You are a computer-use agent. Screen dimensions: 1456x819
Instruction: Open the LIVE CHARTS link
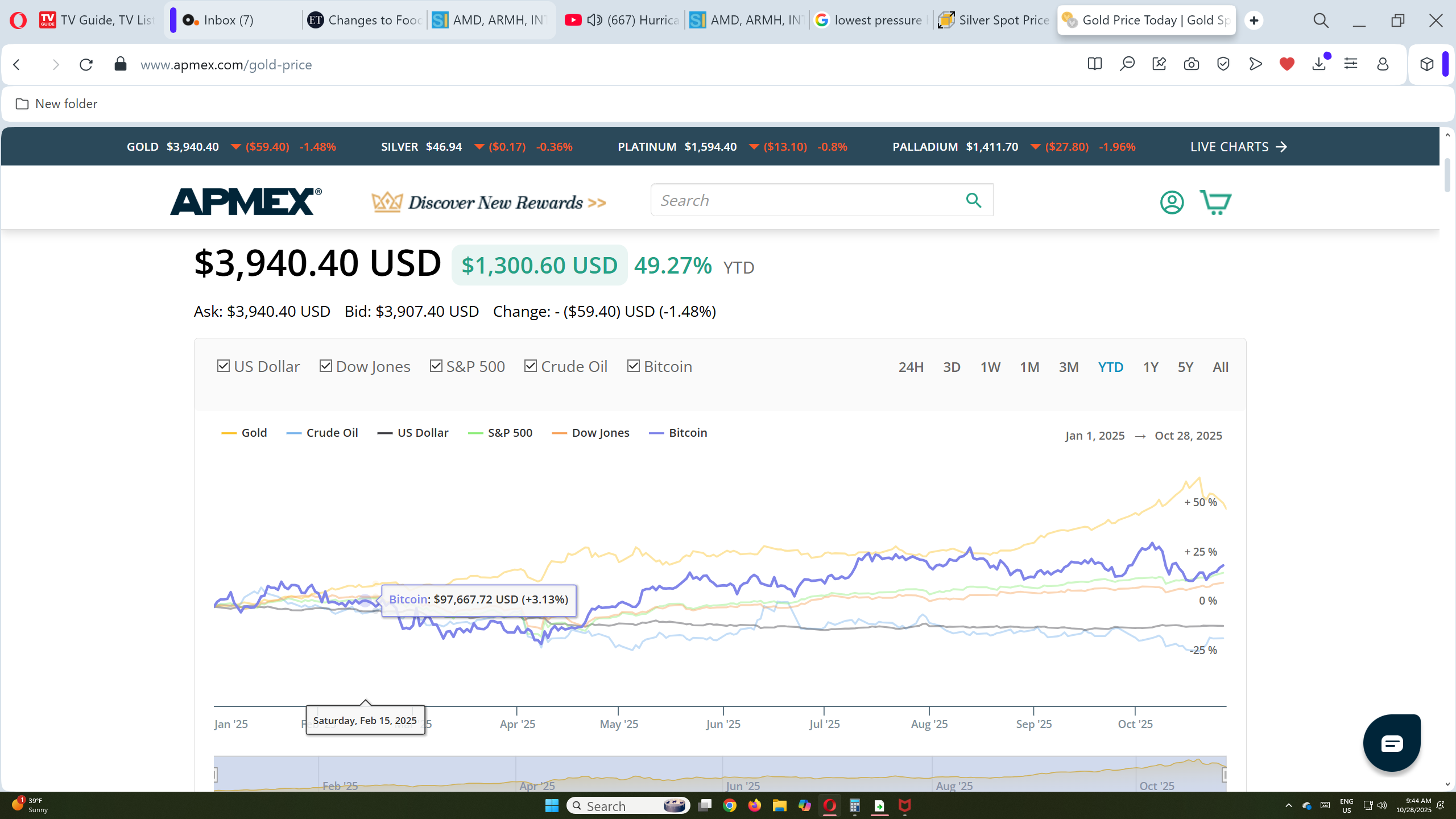tap(1238, 147)
